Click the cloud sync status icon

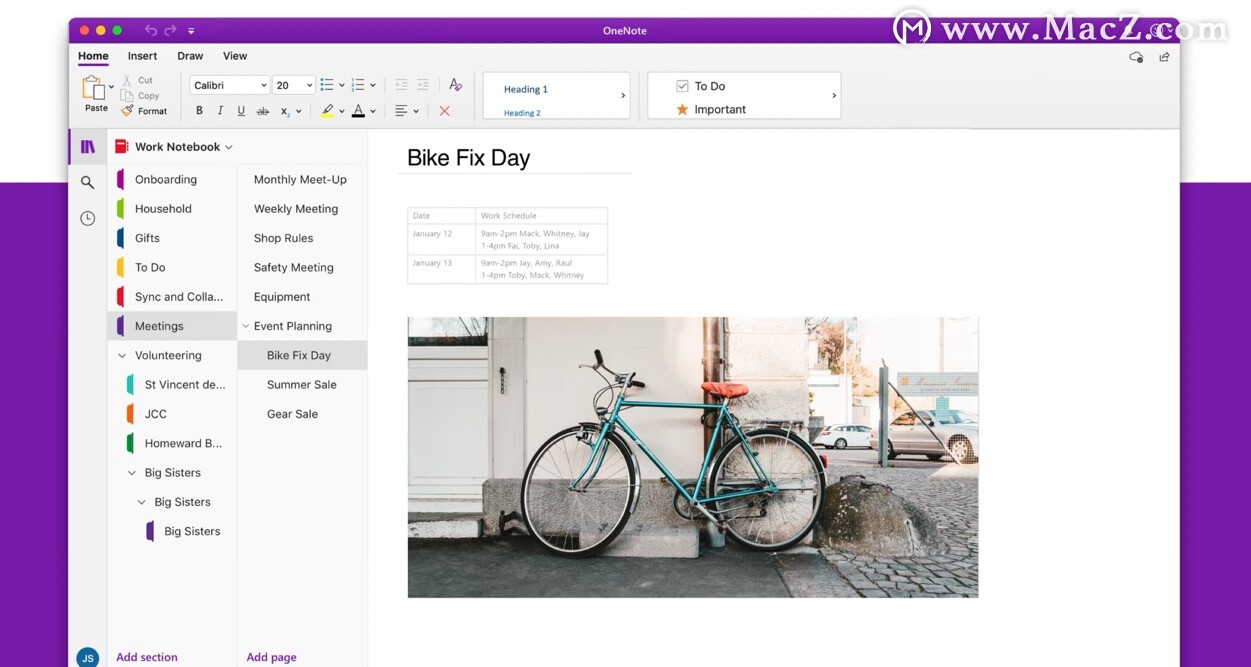pos(1136,57)
